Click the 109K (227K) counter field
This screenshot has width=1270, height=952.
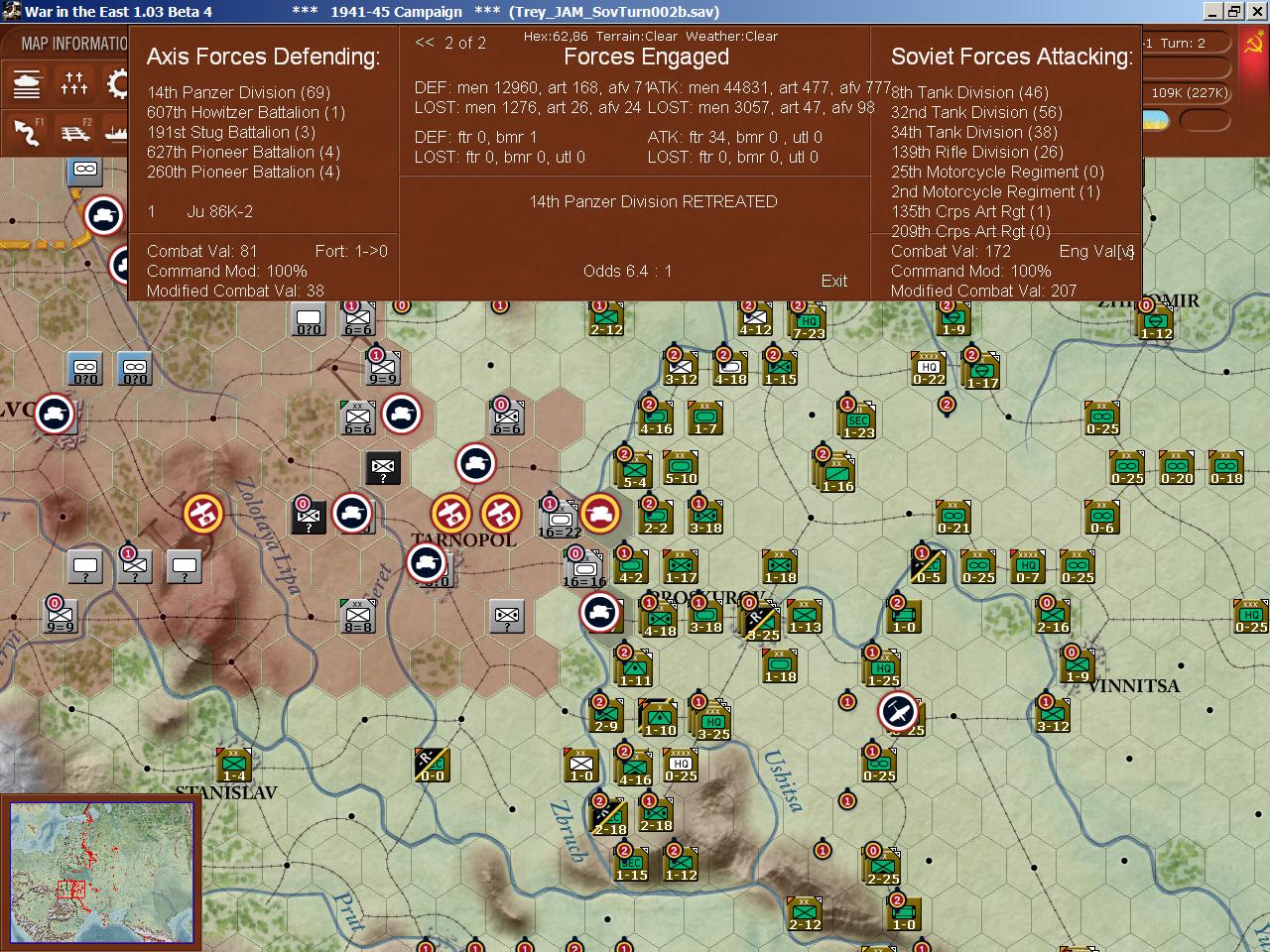pyautogui.click(x=1189, y=92)
